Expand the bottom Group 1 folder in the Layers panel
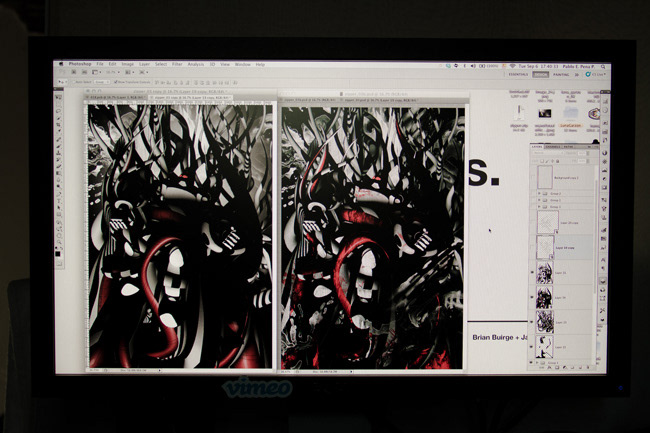Image resolution: width=650 pixels, height=433 pixels. pyautogui.click(x=538, y=363)
